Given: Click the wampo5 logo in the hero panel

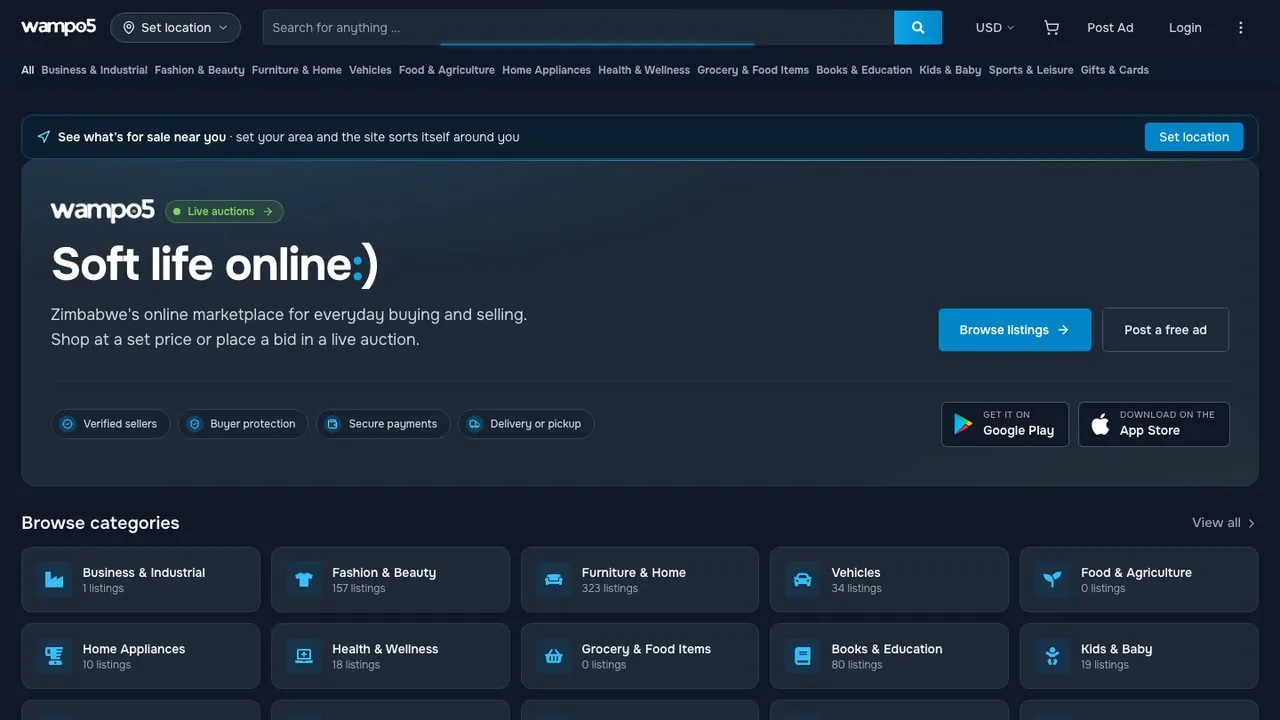Looking at the screenshot, I should [103, 210].
